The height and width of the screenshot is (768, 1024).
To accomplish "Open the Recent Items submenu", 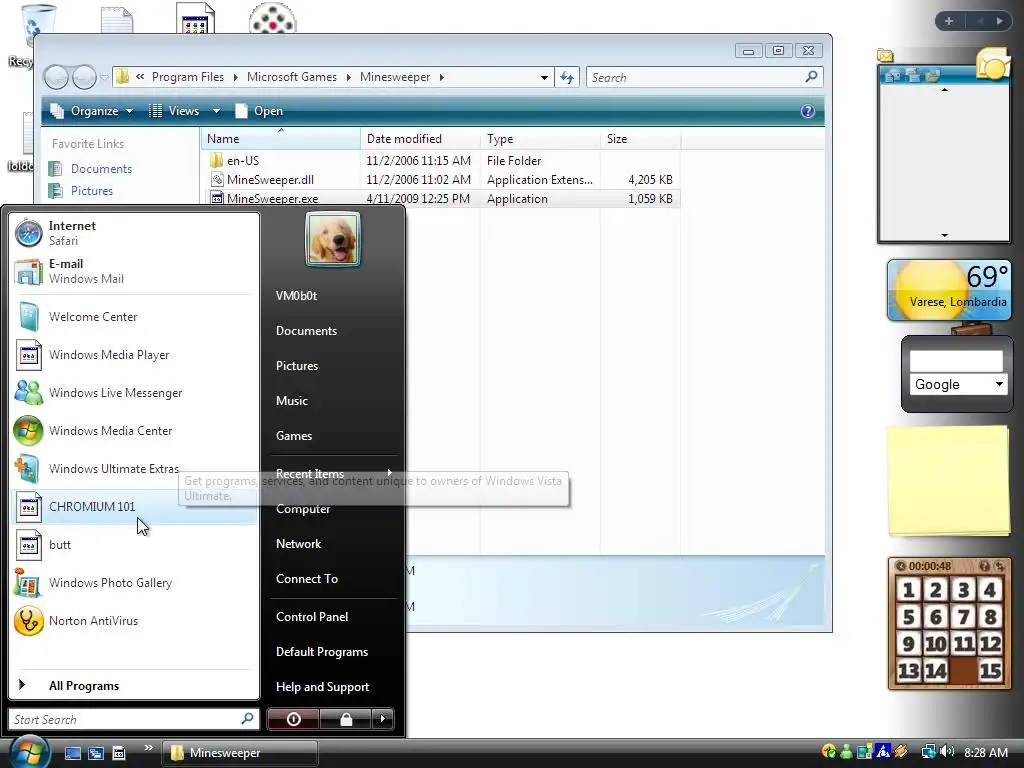I will click(x=334, y=473).
